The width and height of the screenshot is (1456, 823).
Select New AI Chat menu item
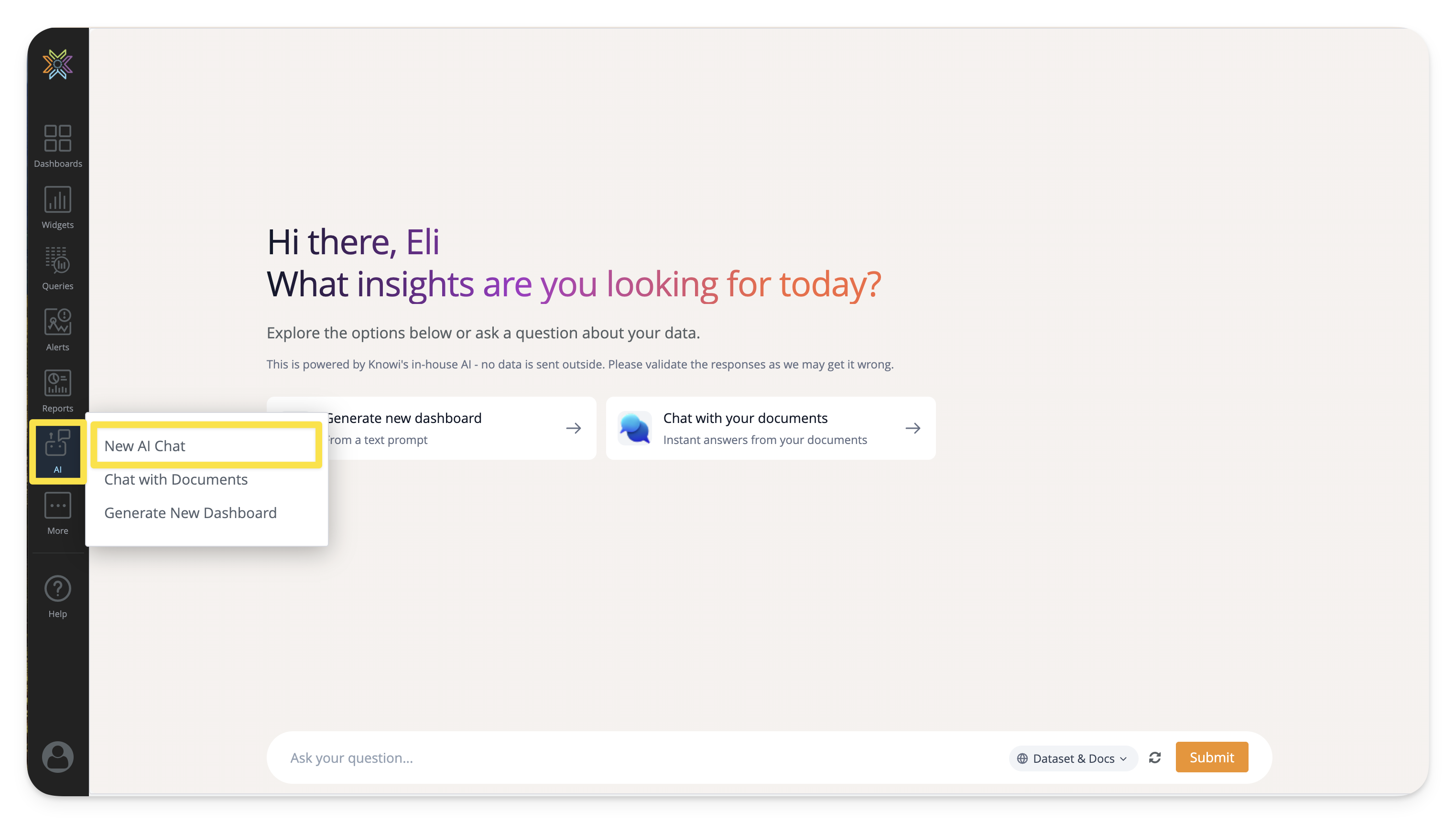(x=206, y=445)
